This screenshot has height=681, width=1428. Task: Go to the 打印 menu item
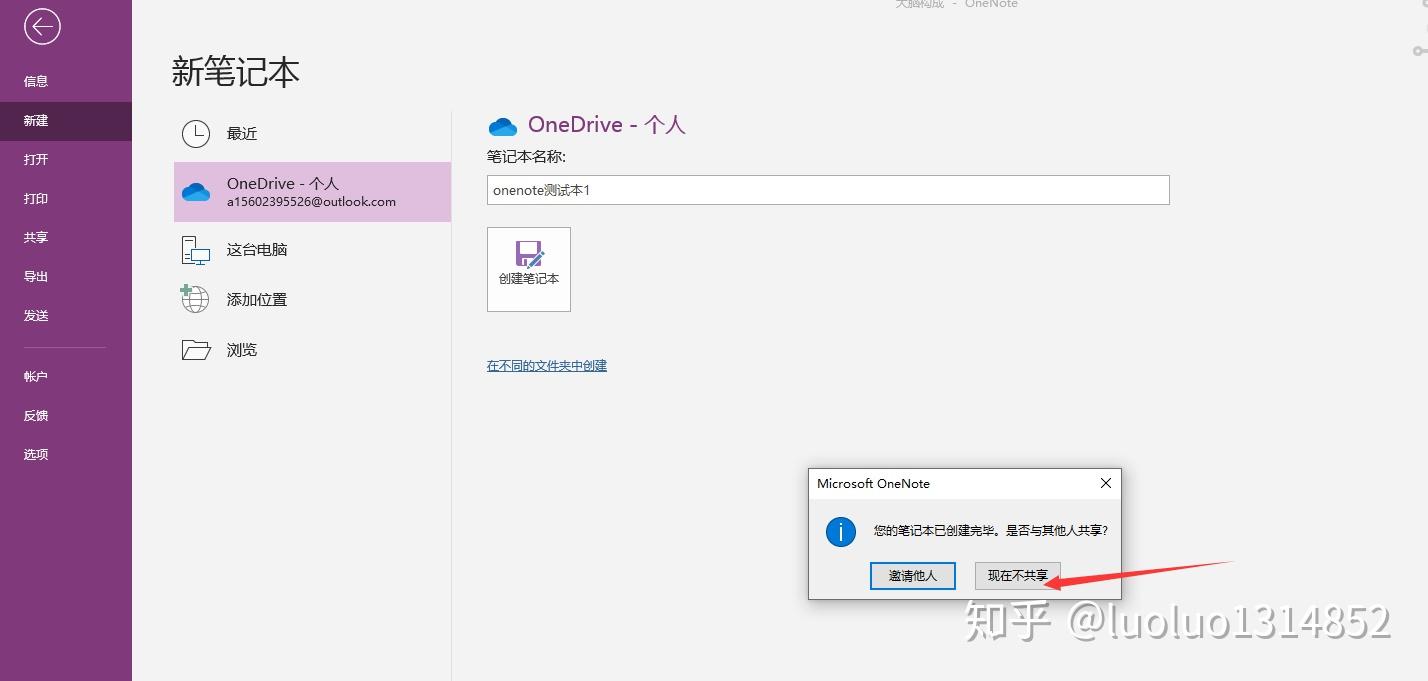pyautogui.click(x=36, y=198)
